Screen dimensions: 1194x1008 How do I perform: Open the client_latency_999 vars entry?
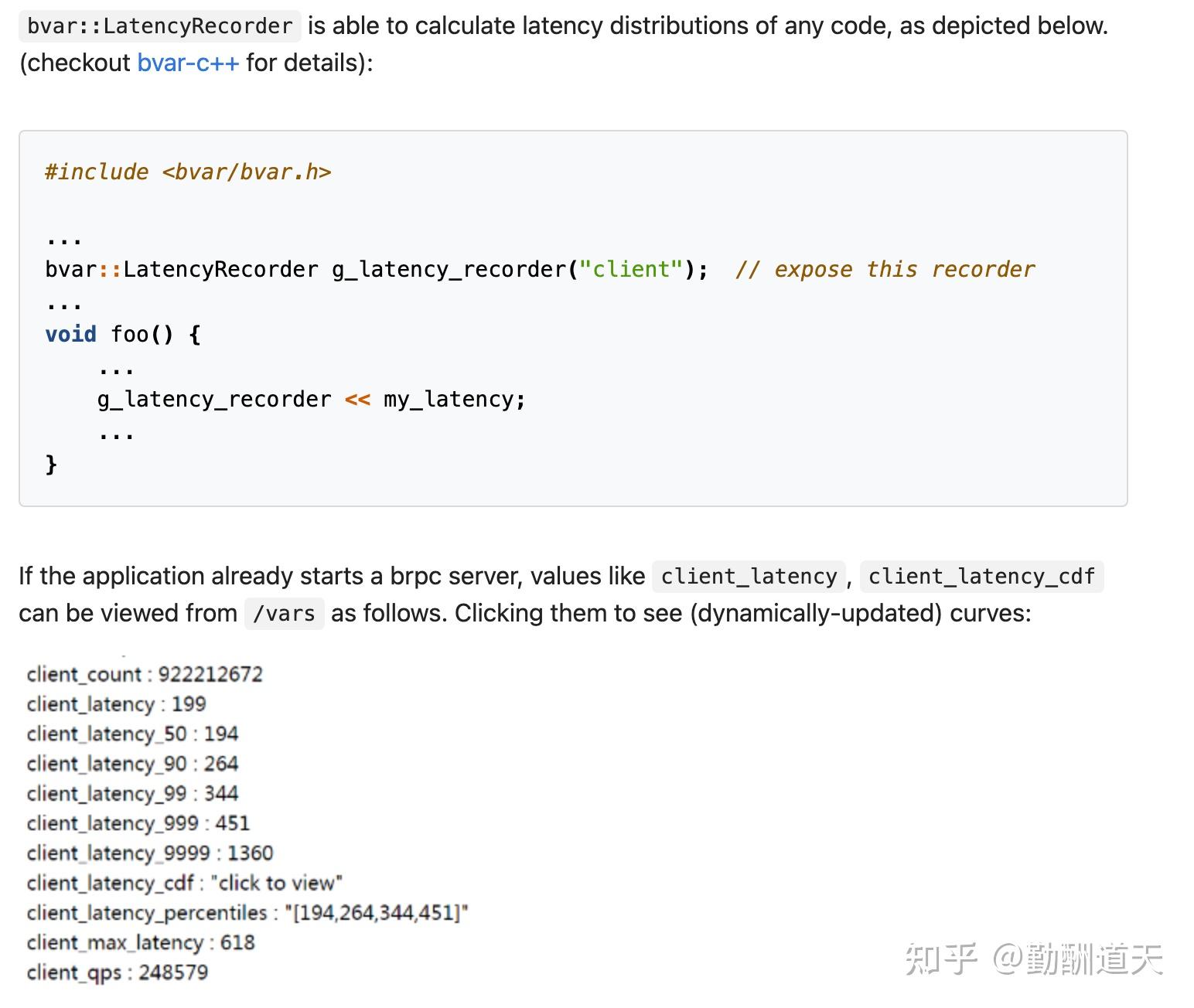point(138,823)
